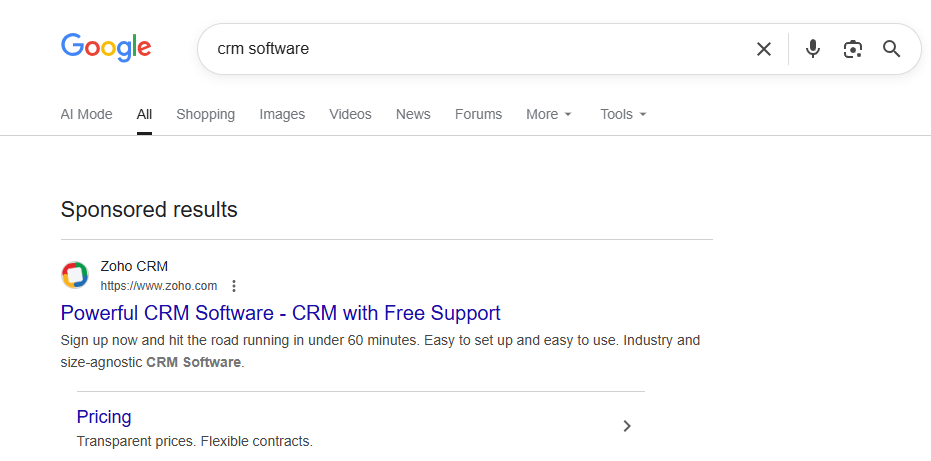The height and width of the screenshot is (461, 931).
Task: Click the magnifying glass search button
Action: point(892,49)
